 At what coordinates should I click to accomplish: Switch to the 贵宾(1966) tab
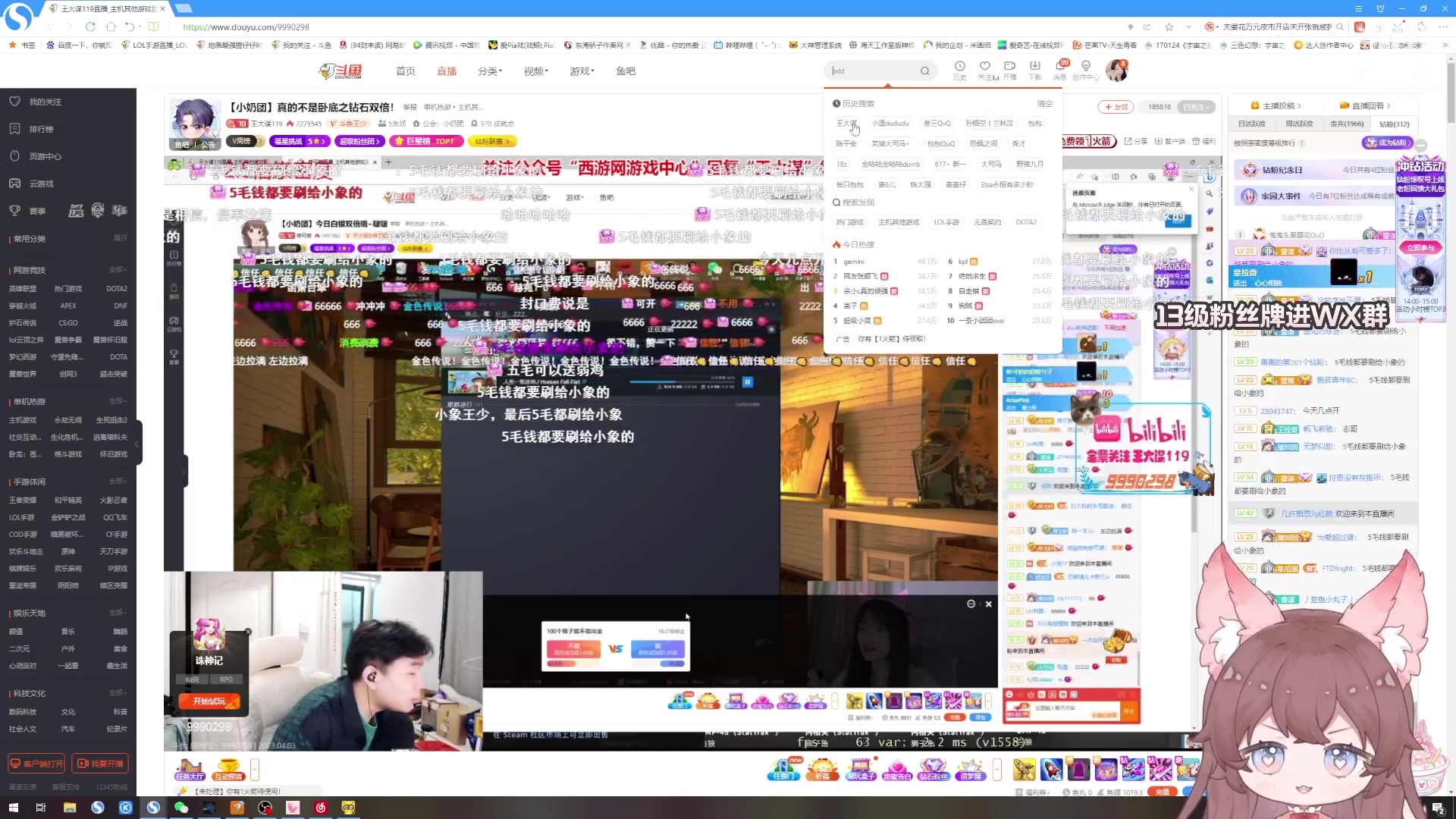tap(1347, 124)
